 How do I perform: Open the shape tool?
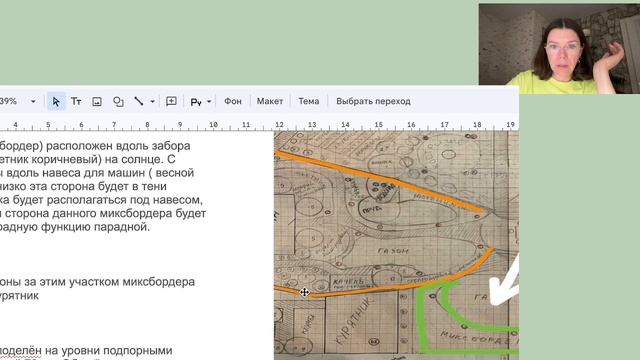tap(118, 102)
